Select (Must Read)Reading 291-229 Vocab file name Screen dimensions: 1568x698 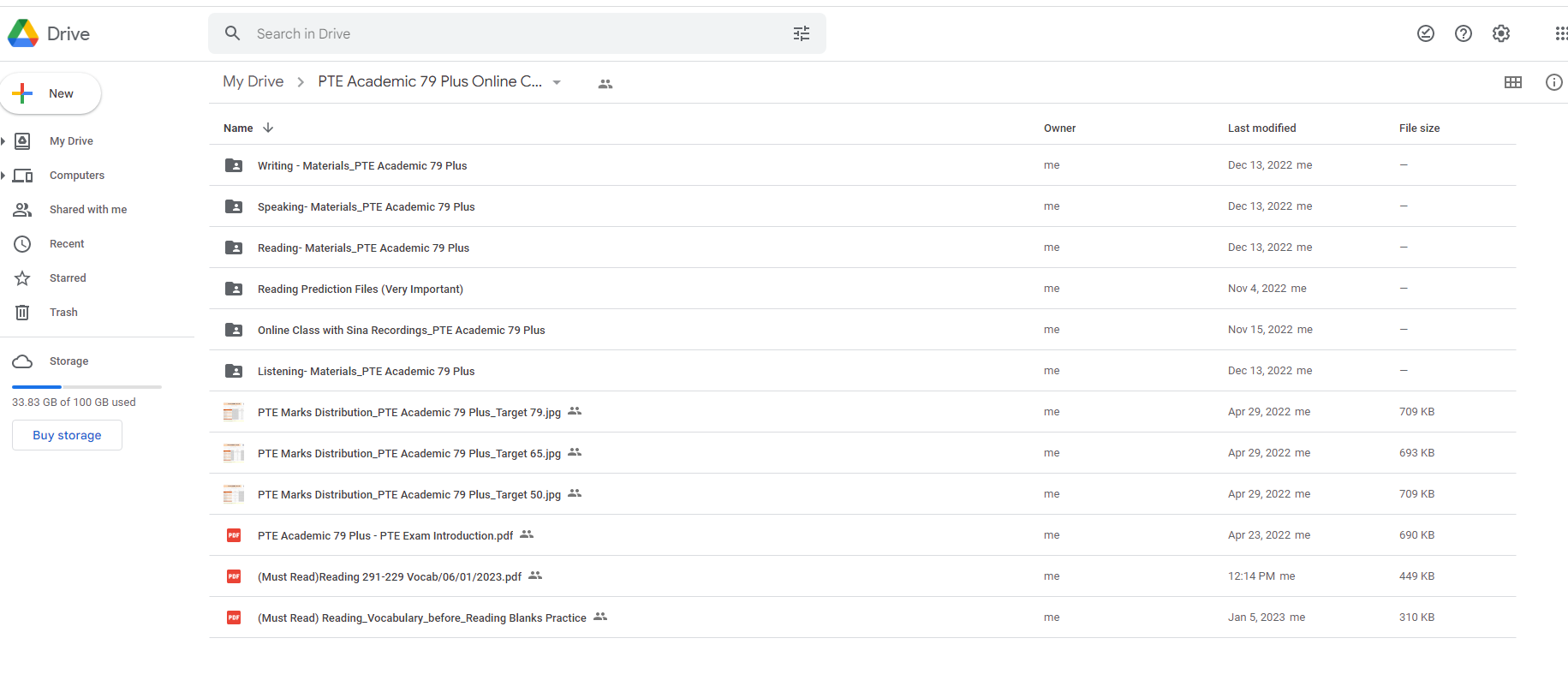(390, 577)
